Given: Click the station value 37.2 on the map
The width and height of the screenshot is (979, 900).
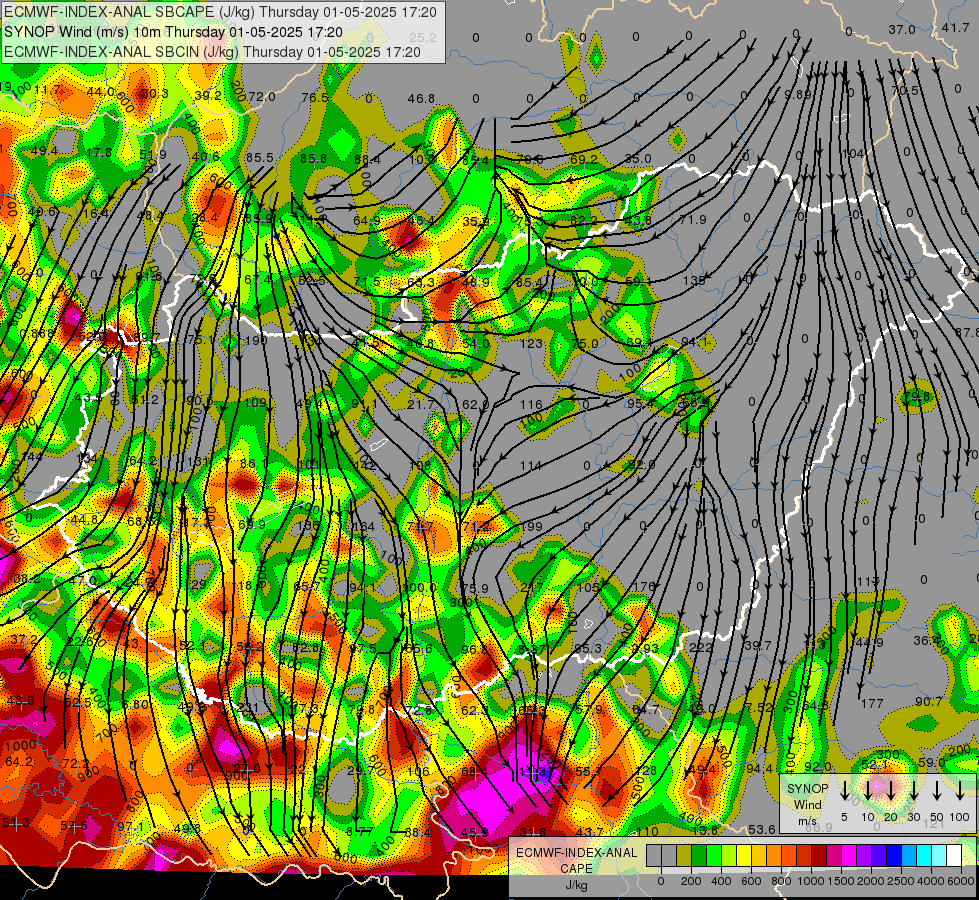Looking at the screenshot, I should 24,640.
